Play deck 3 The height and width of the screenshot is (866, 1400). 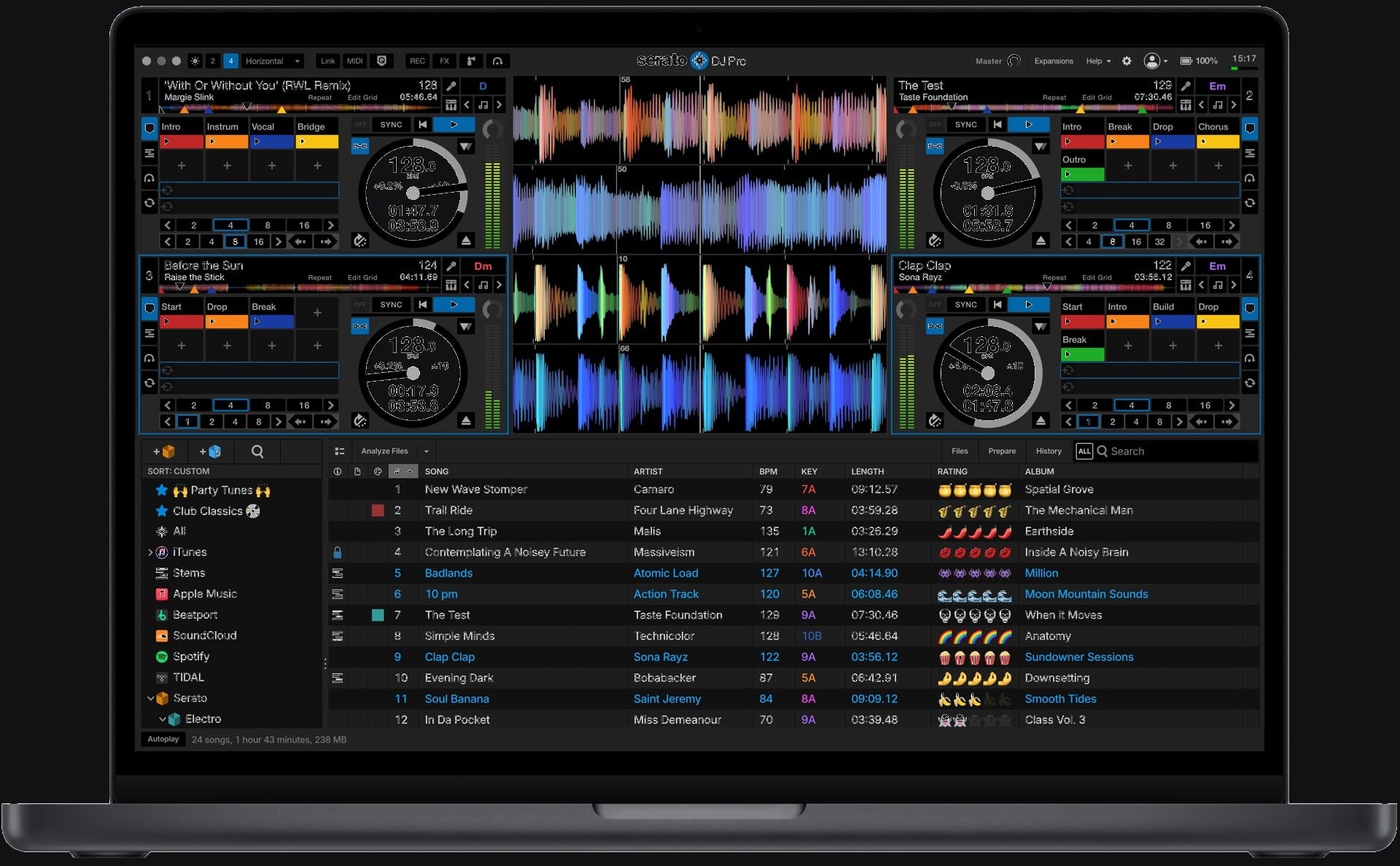pyautogui.click(x=453, y=305)
